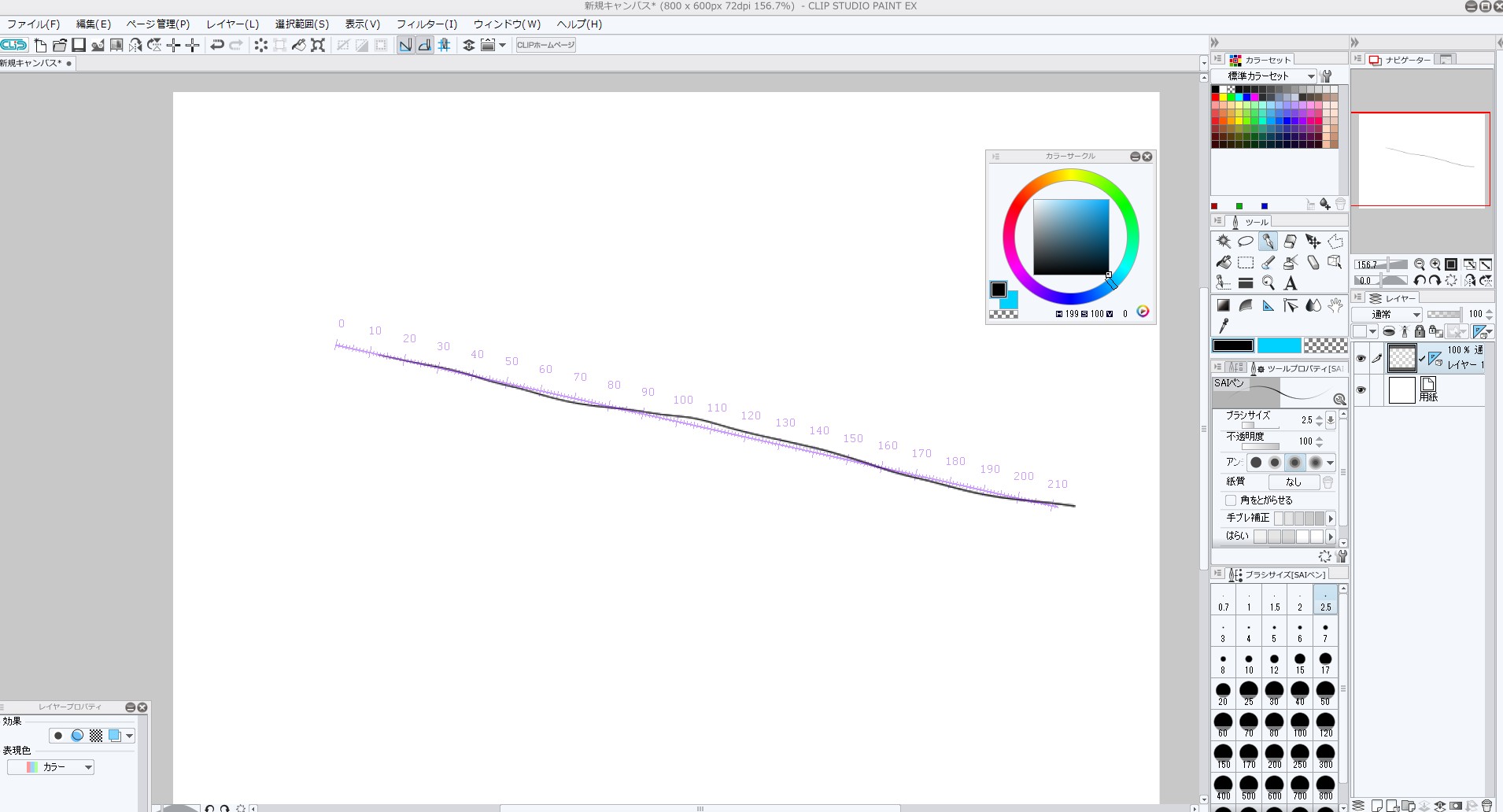Open the 通常 blending mode dropdown
This screenshot has height=812, width=1503.
[1388, 314]
